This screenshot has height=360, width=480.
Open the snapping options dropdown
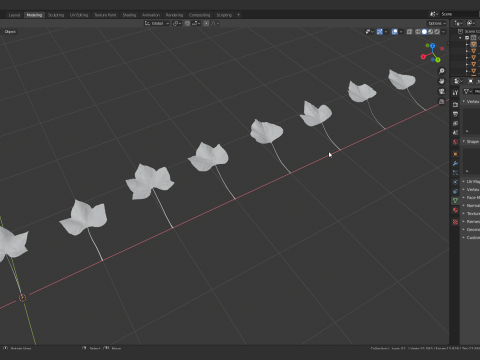coord(196,23)
